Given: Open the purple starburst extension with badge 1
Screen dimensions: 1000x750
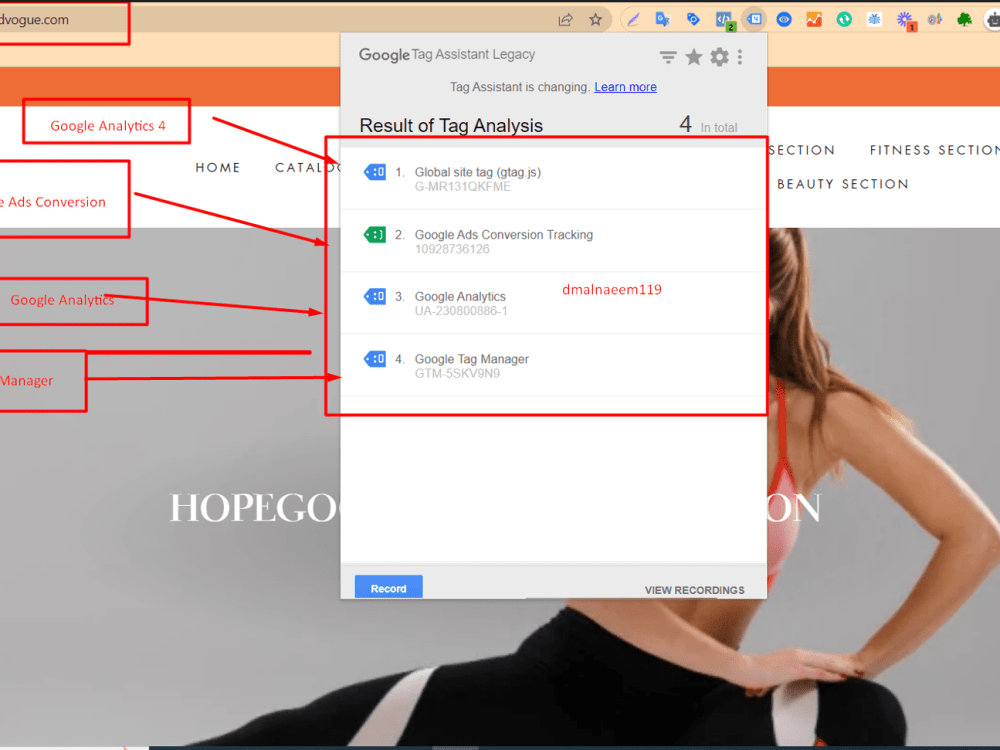Looking at the screenshot, I should point(905,20).
